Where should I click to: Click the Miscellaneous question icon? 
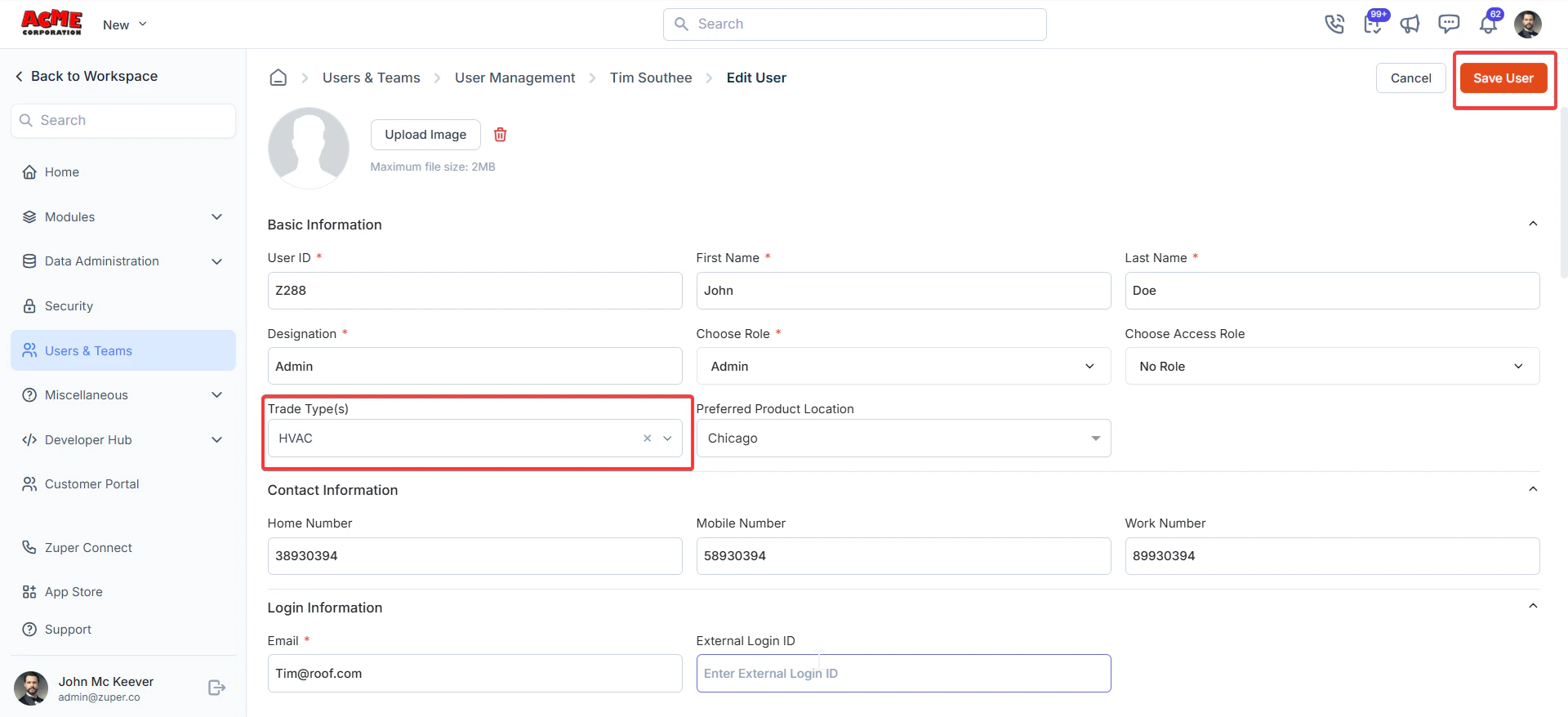(29, 395)
